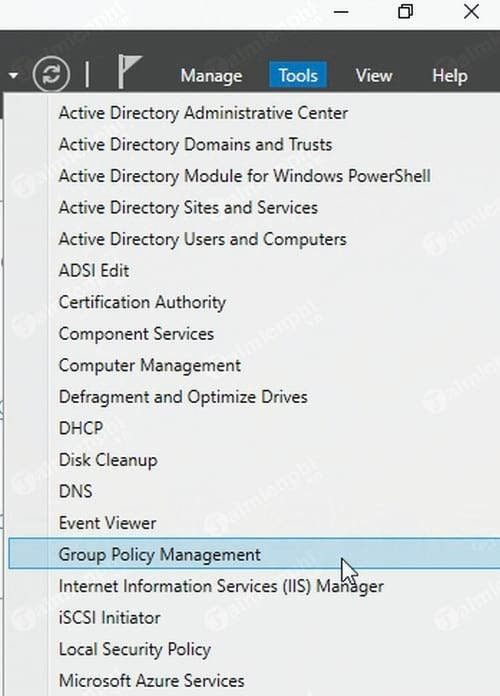Open the Notifications flag icon
Image resolution: width=500 pixels, height=696 pixels.
pyautogui.click(x=129, y=71)
